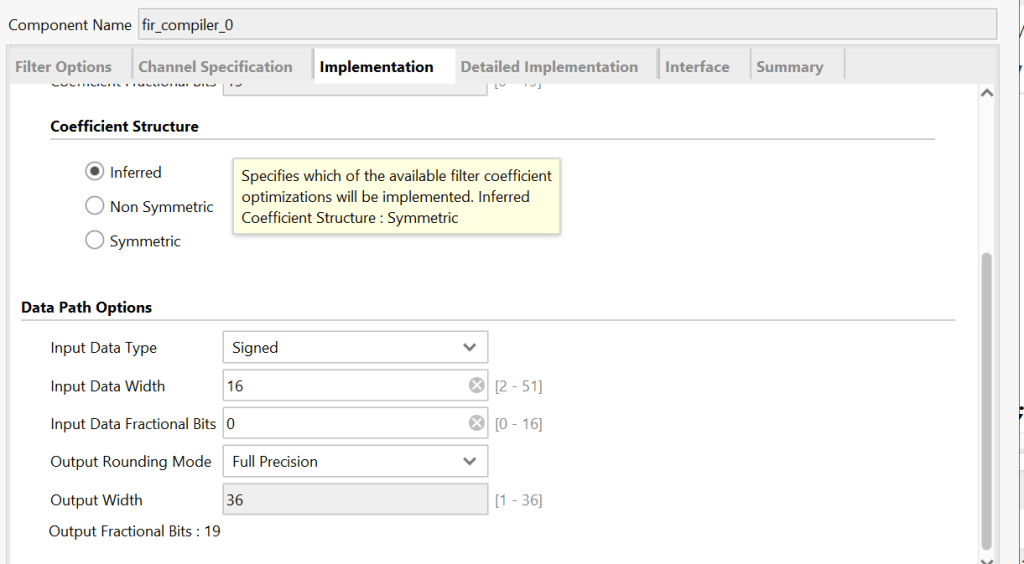Go to the Detailed Implementation tab

pos(549,67)
